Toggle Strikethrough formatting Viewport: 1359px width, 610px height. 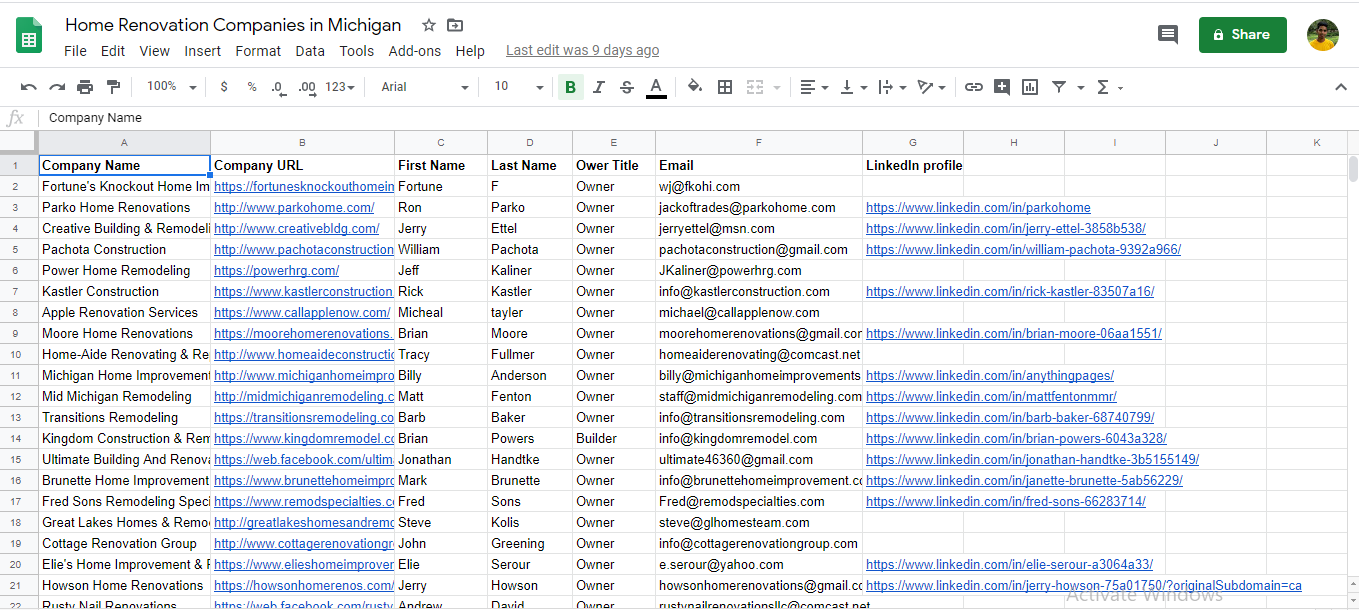click(627, 87)
